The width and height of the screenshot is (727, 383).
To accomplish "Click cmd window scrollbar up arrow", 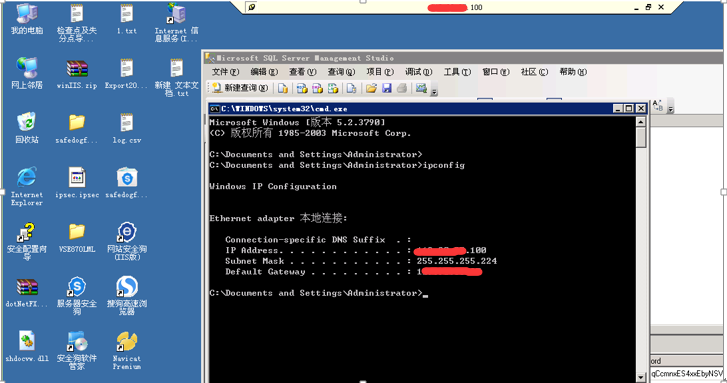I will 641,122.
